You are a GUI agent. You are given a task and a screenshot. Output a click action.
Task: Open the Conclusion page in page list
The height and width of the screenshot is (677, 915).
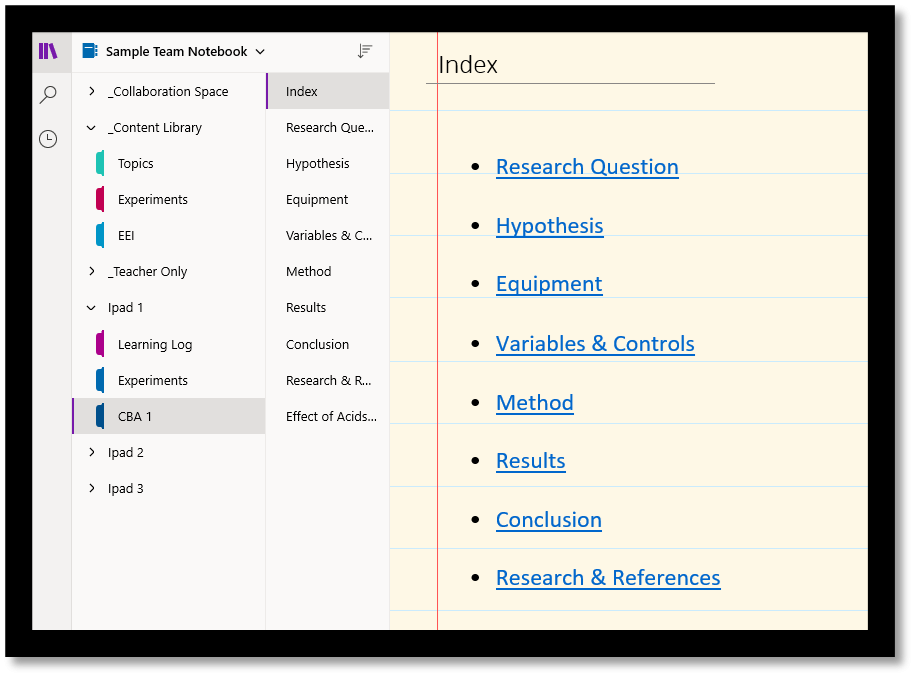point(328,344)
